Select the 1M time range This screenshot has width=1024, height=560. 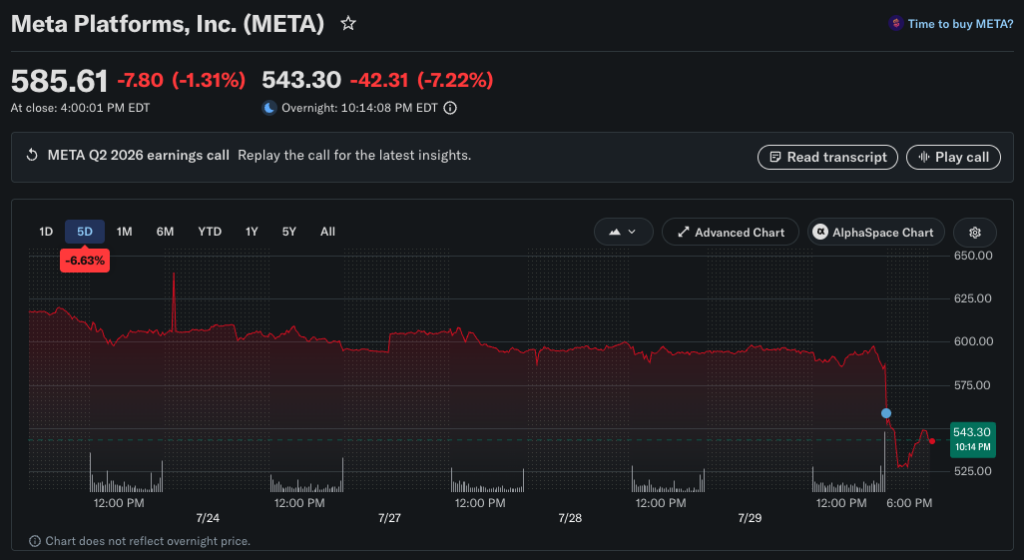click(124, 232)
